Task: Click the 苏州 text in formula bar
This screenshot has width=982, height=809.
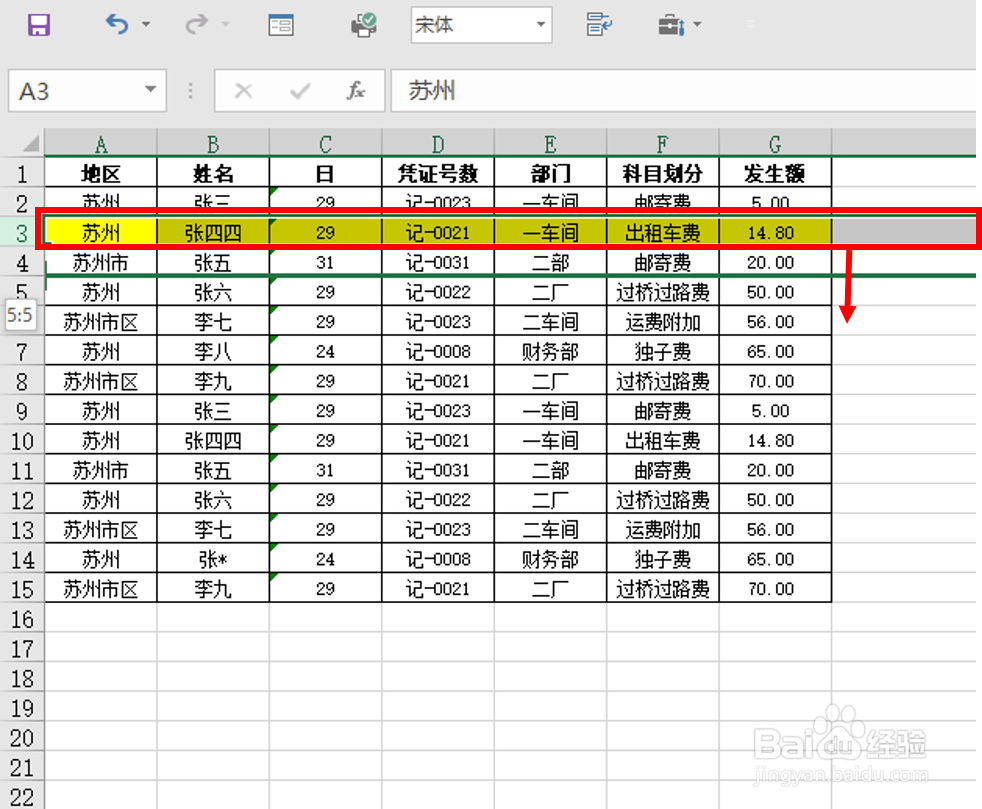Action: 430,90
